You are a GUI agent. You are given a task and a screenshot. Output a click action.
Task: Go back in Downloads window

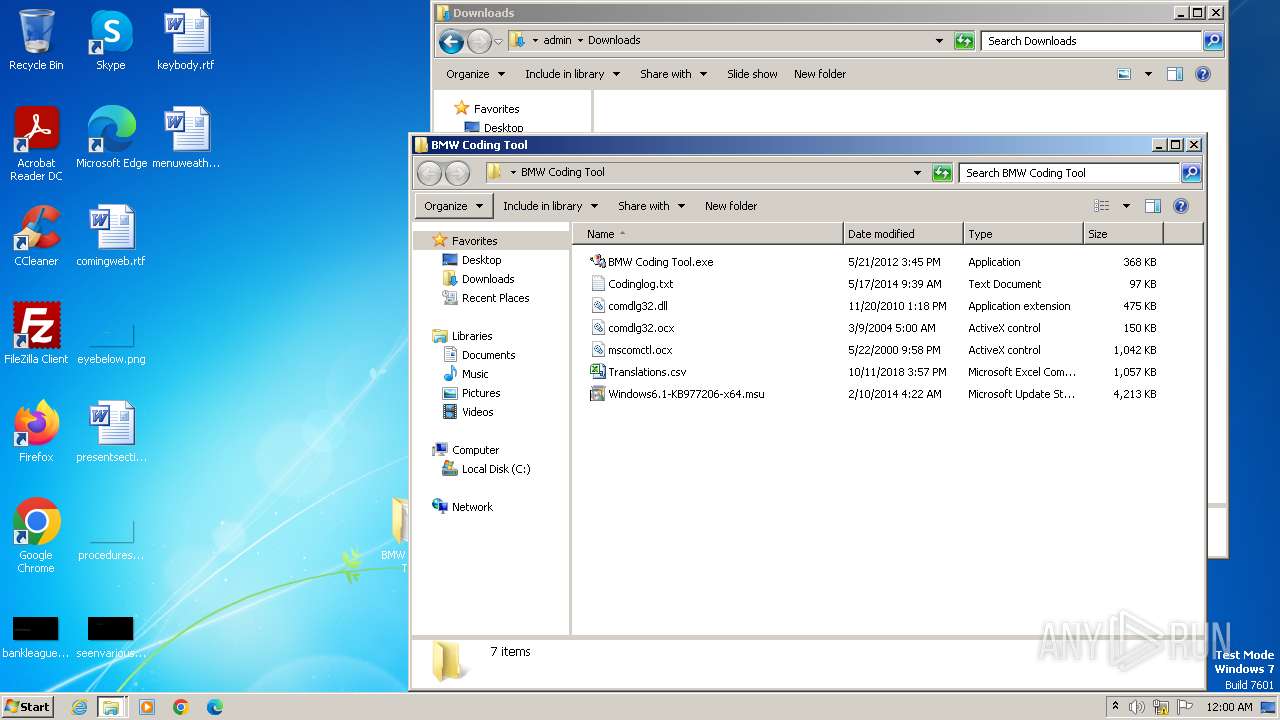tap(451, 41)
